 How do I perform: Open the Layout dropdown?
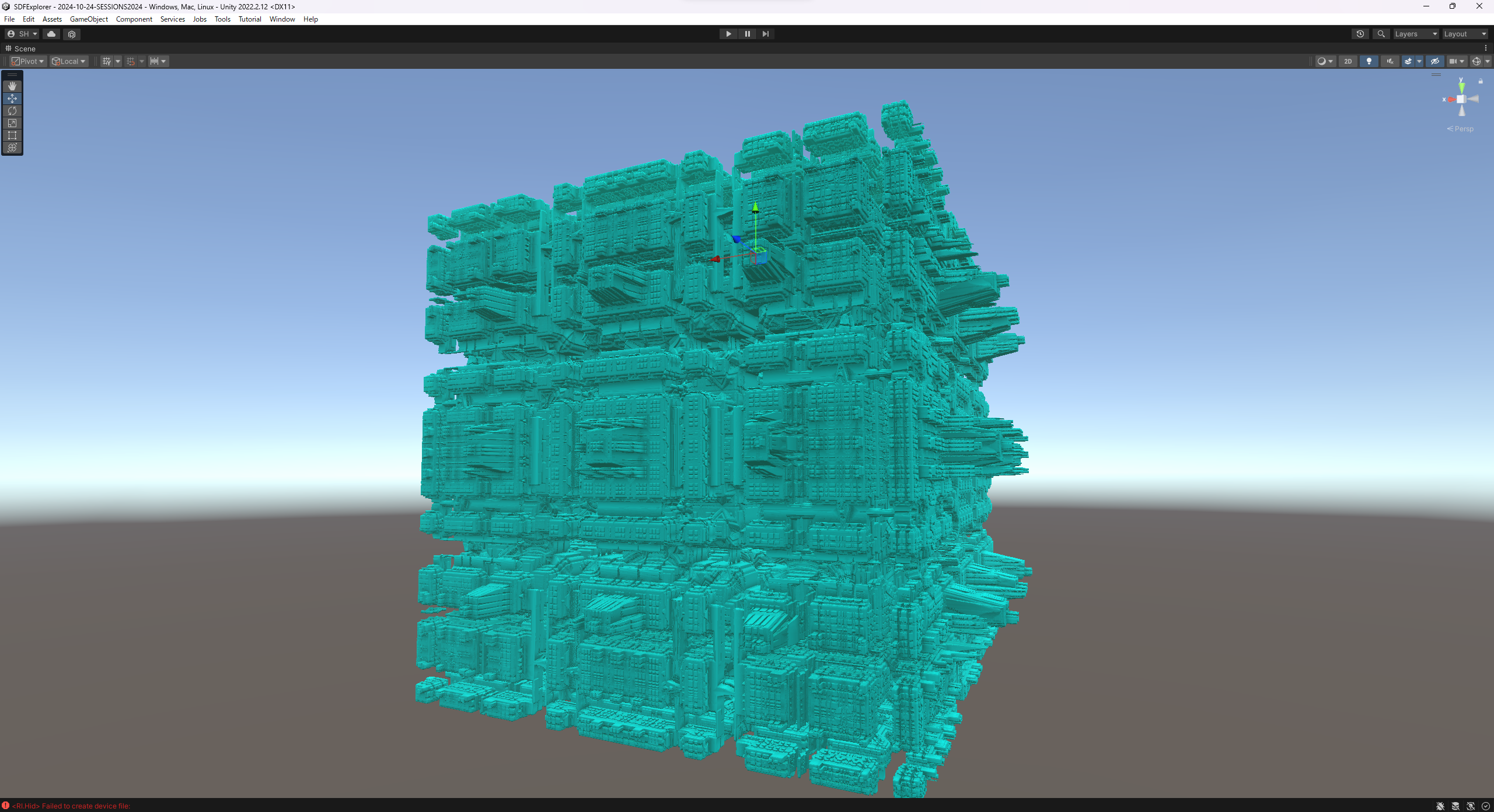tap(1464, 34)
